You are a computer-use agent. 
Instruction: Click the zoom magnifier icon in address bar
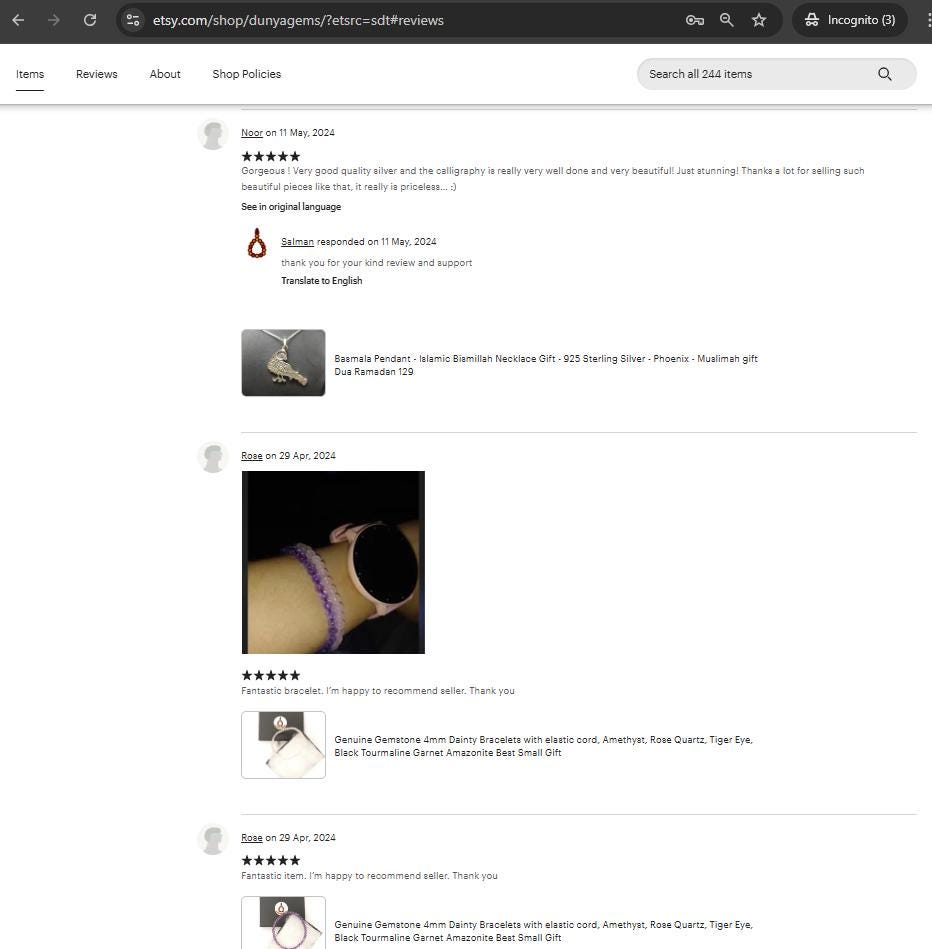(726, 20)
